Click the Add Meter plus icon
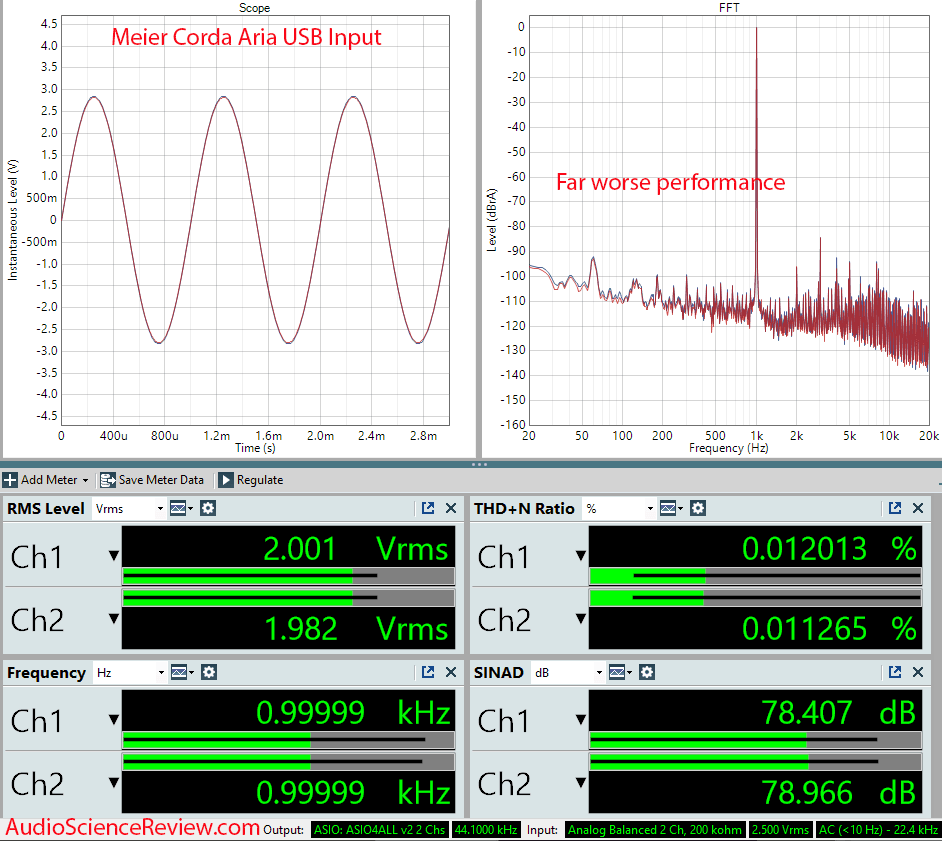The height and width of the screenshot is (841, 942). (x=10, y=480)
